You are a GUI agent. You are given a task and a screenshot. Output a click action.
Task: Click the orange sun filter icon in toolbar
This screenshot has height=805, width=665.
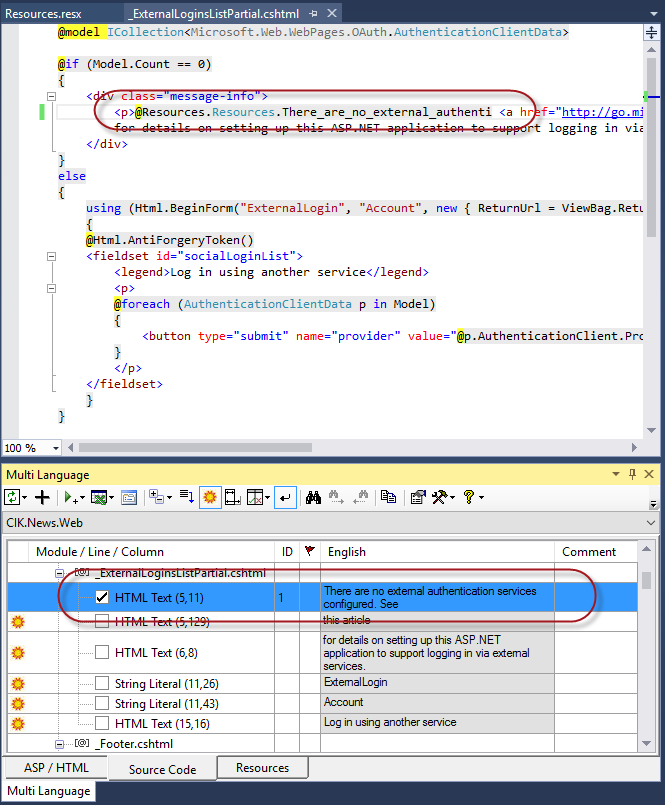tap(210, 497)
